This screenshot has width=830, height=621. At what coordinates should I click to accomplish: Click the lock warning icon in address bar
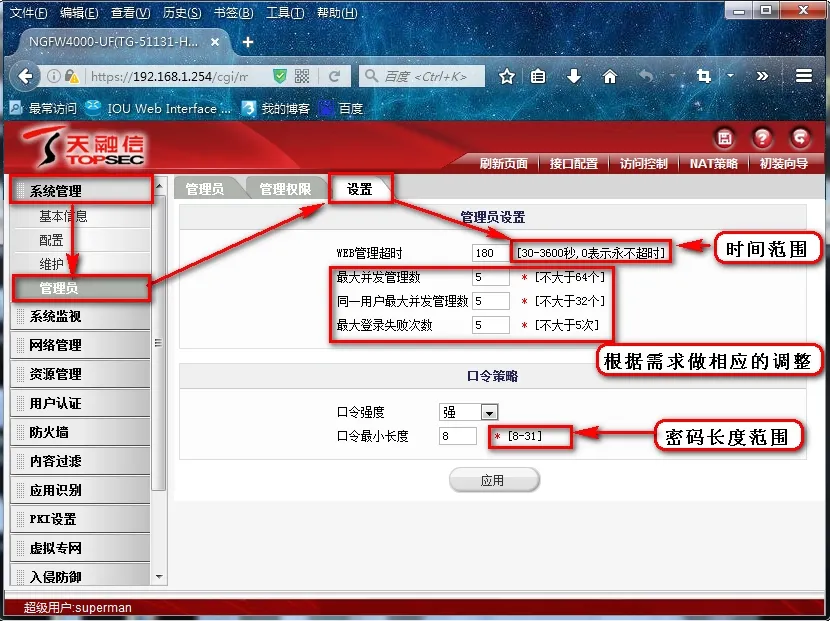(x=72, y=77)
